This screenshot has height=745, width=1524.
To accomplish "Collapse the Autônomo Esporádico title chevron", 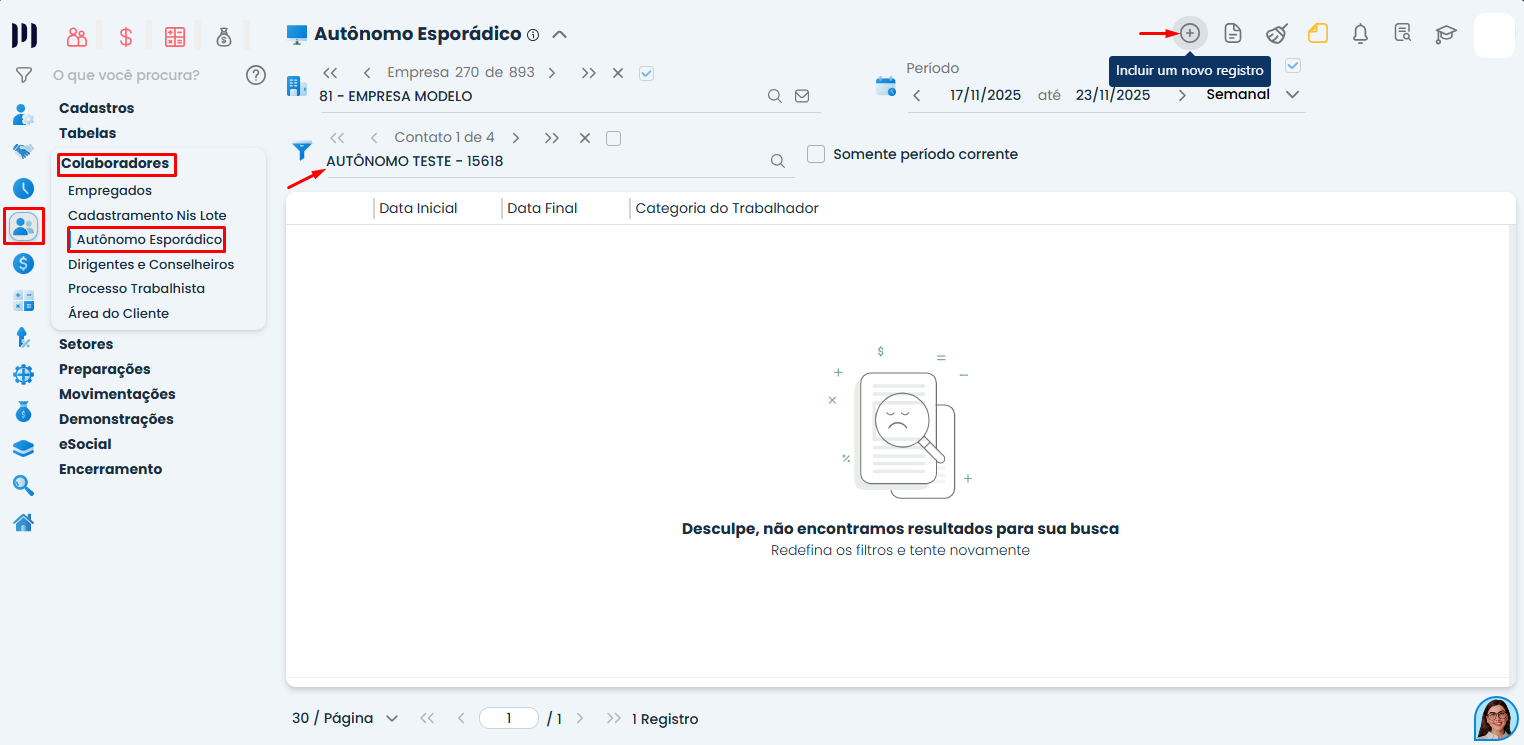I will (x=560, y=34).
